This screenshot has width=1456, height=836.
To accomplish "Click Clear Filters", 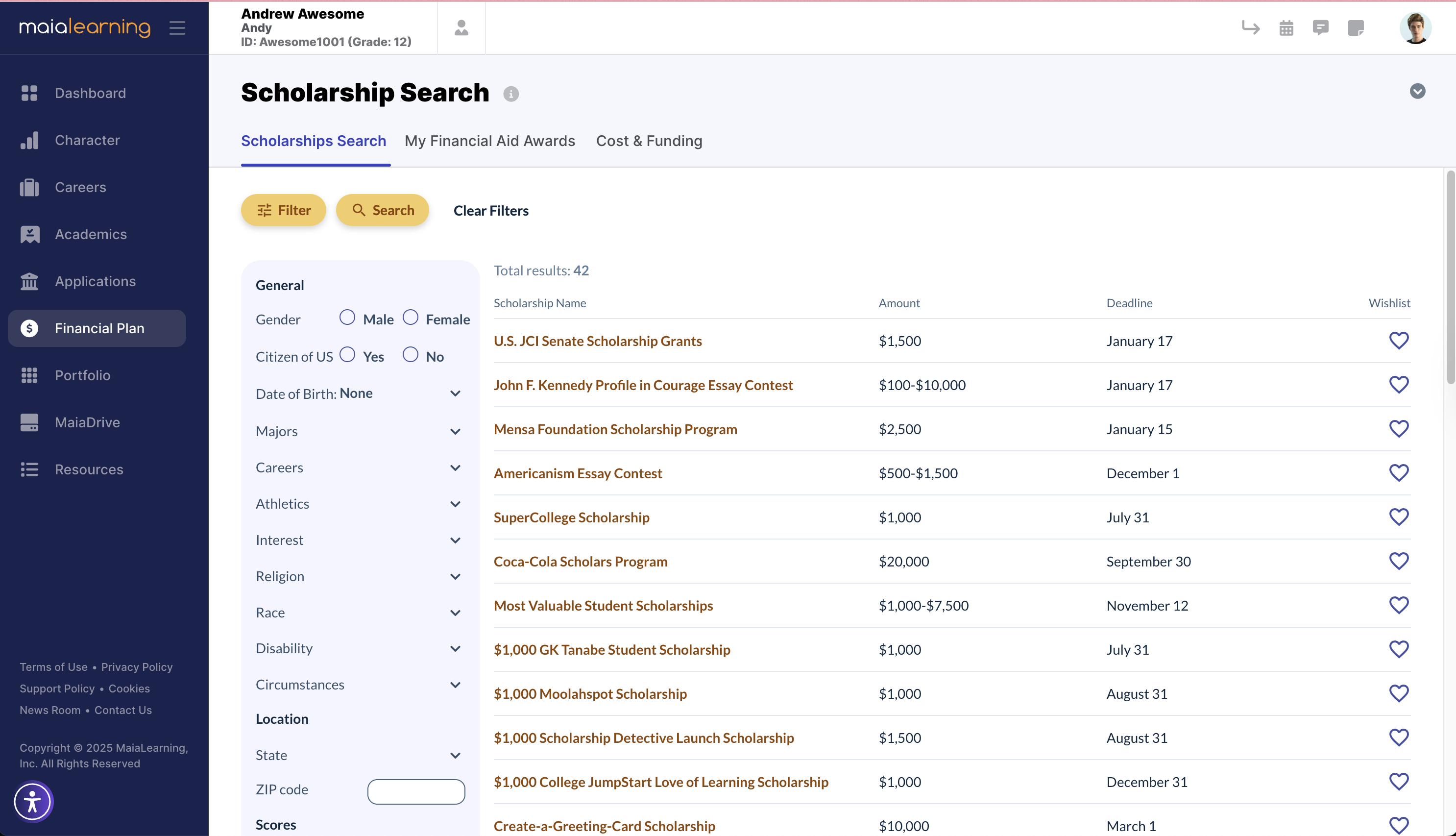I will [x=491, y=211].
